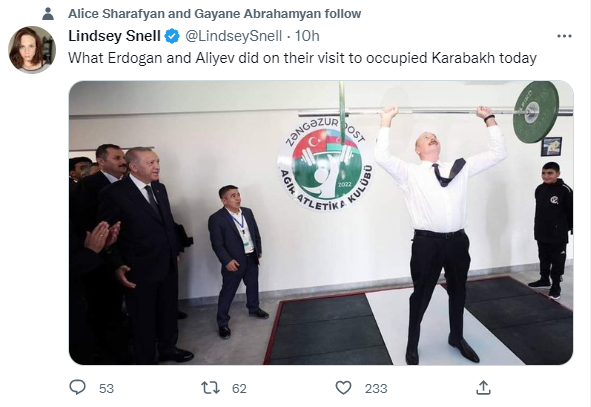Click the follower person icon at top

coord(48,14)
